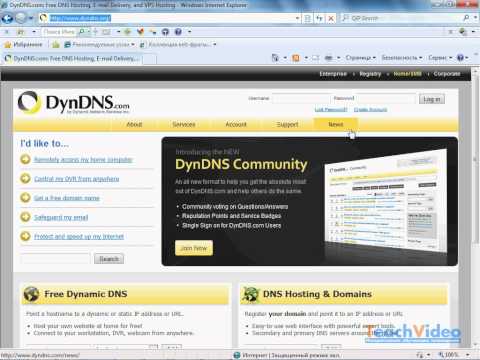Click the browser Forward arrow button
The height and width of the screenshot is (360, 480).
pos(21,18)
